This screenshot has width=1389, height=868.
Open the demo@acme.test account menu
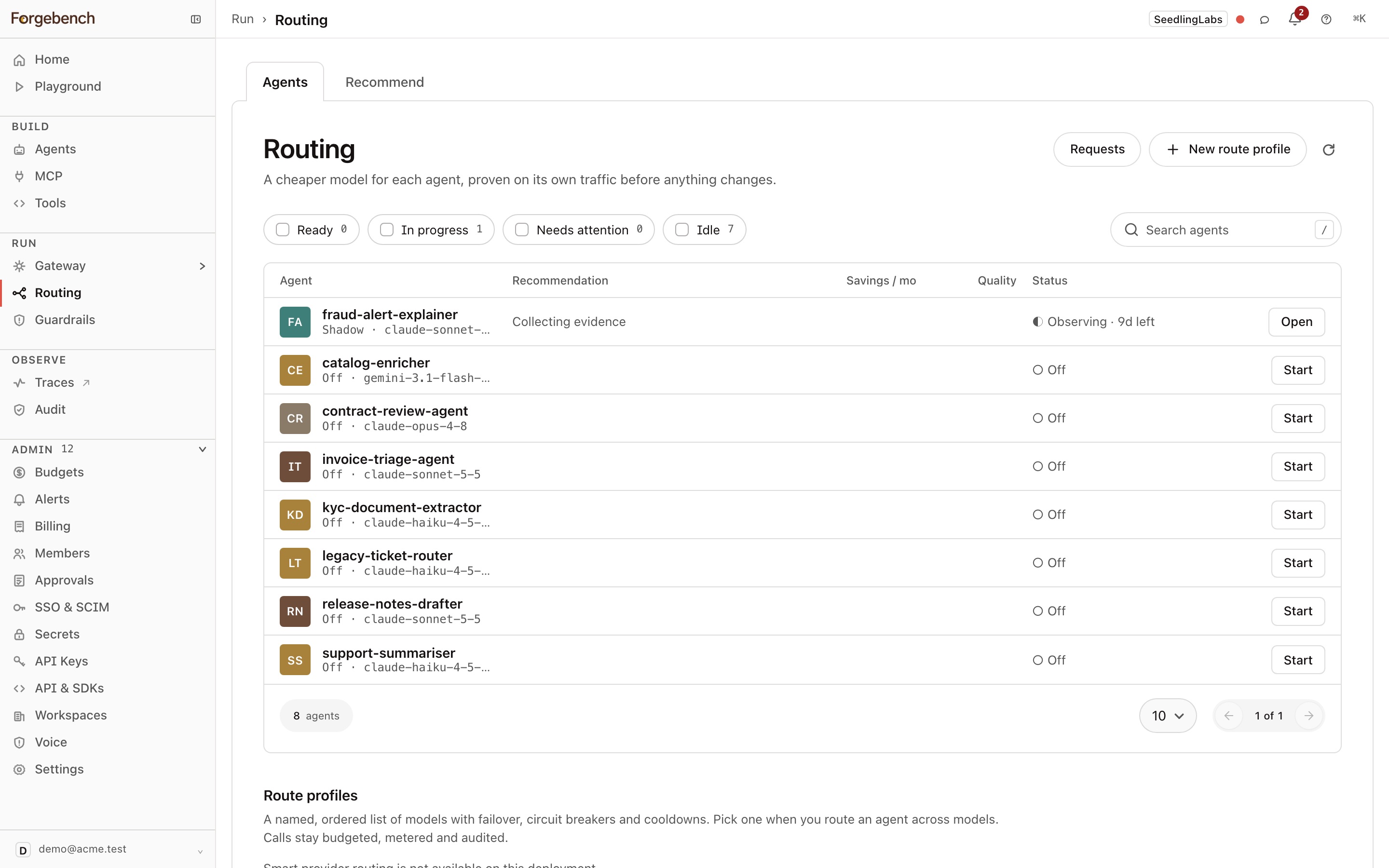[108, 849]
